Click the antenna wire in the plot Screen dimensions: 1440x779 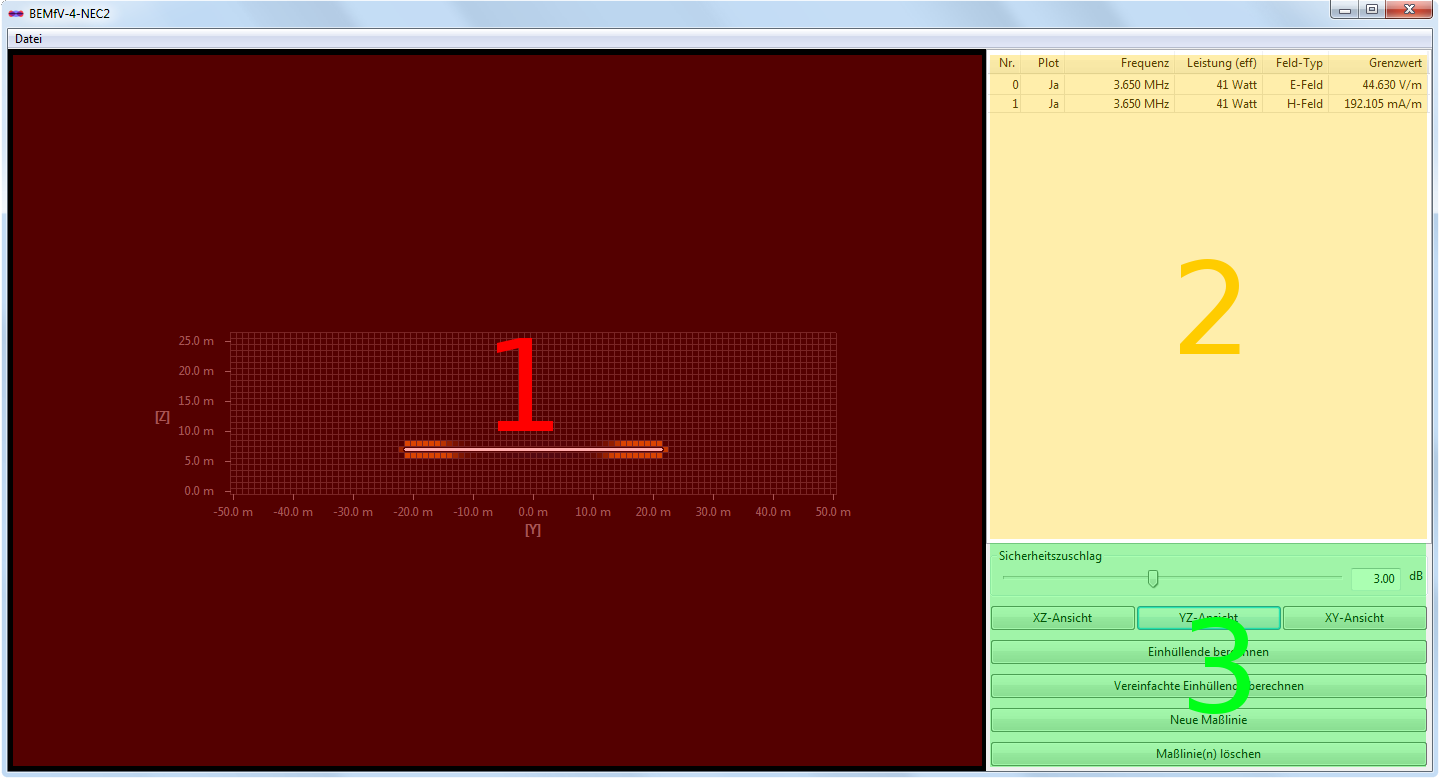pos(533,449)
